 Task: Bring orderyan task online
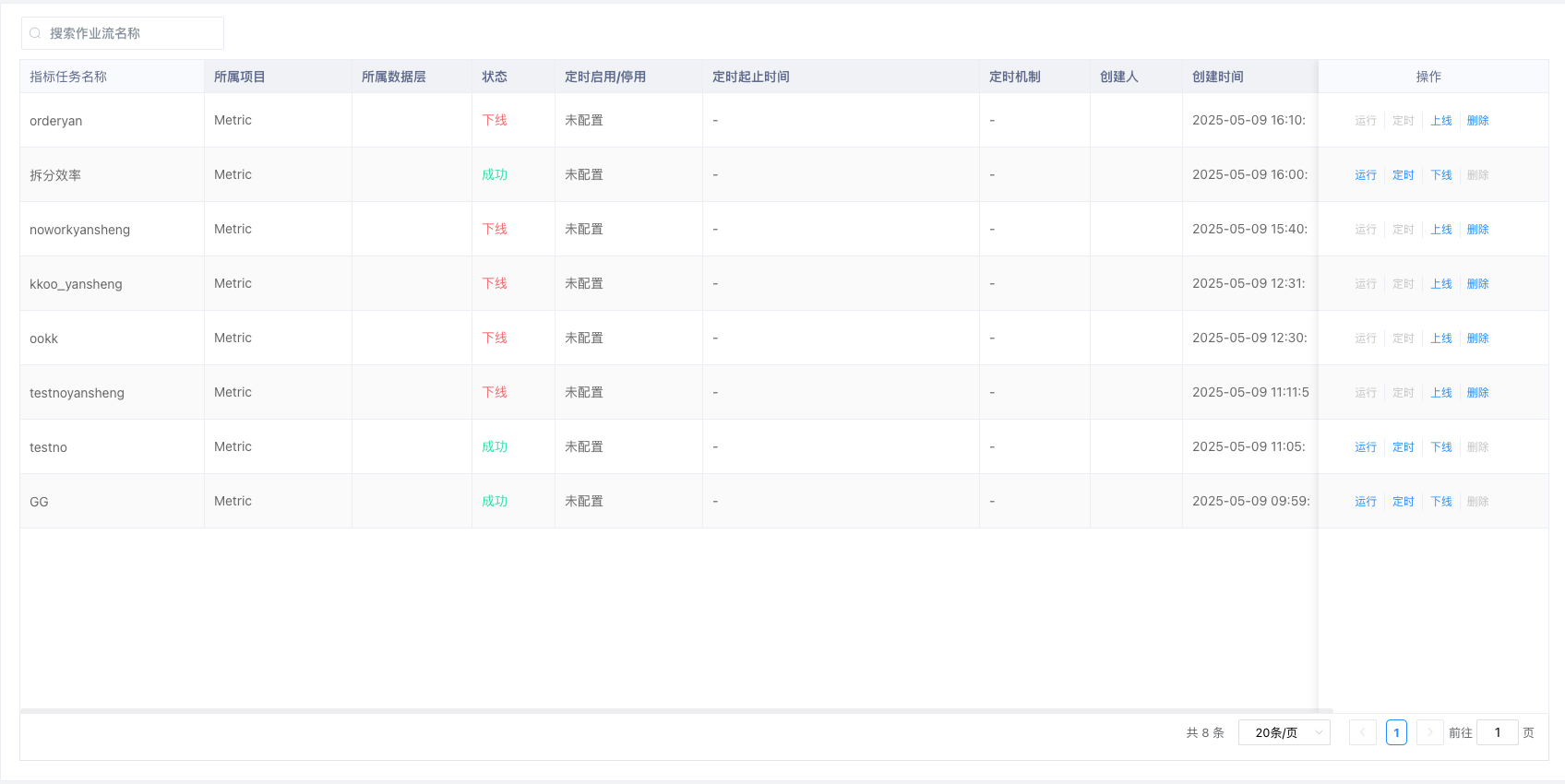coord(1441,121)
